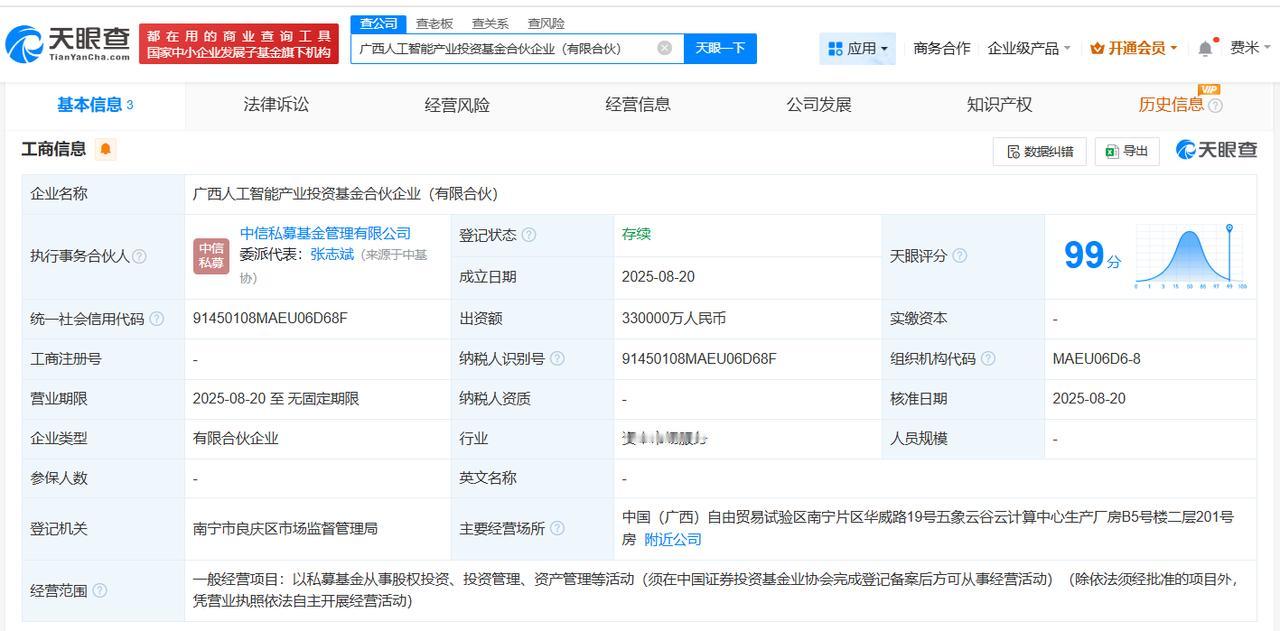This screenshot has height=631, width=1280.
Task: Click the orange bell icon beside 工商信息
Action: pyautogui.click(x=106, y=150)
